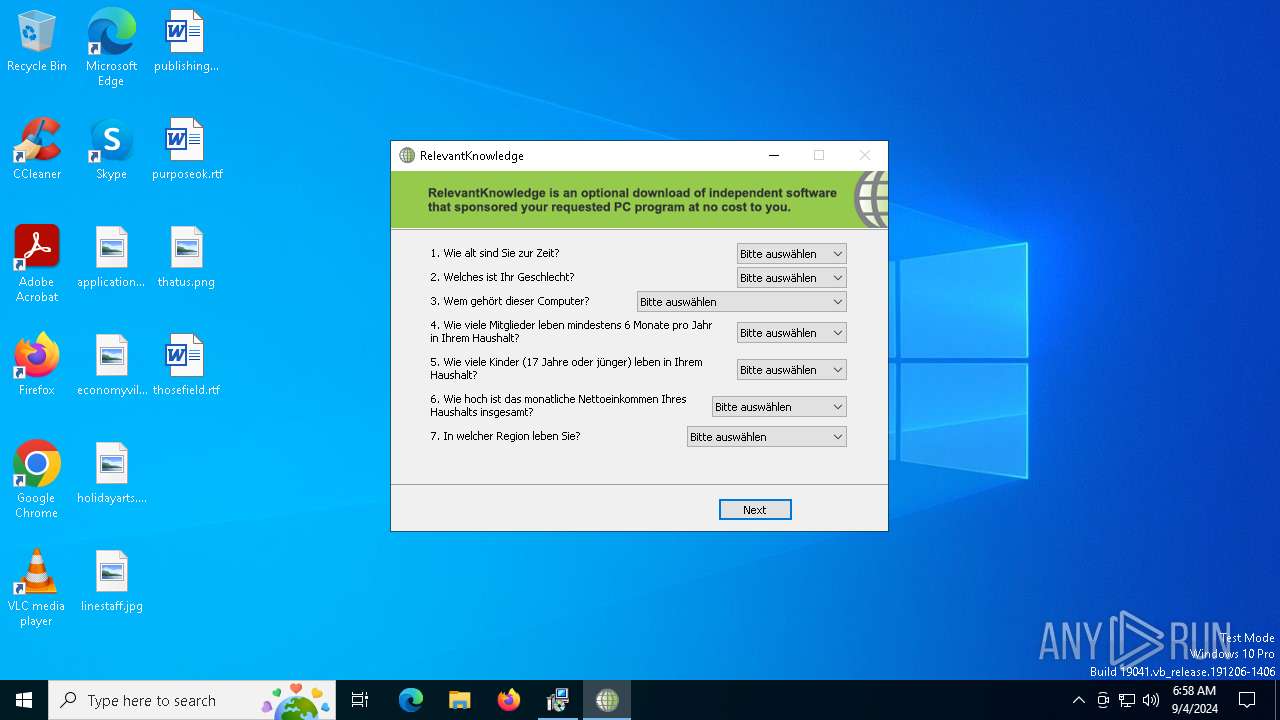Viewport: 1280px width, 720px height.
Task: Open the household members dropdown for question 4
Action: pyautogui.click(x=791, y=333)
